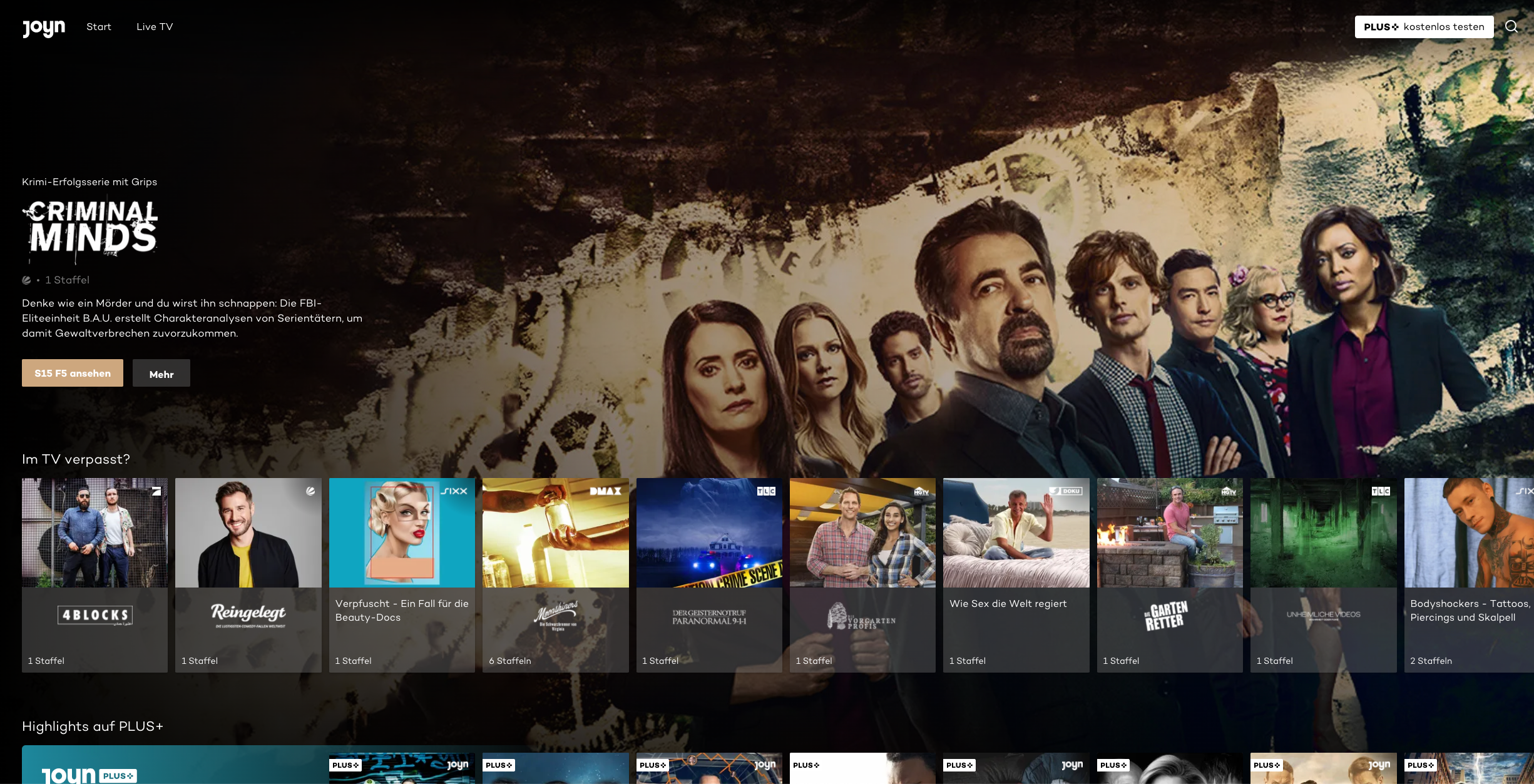Open Verpfuscht - Ein Fall für die Beauty-Docs

coord(402,575)
